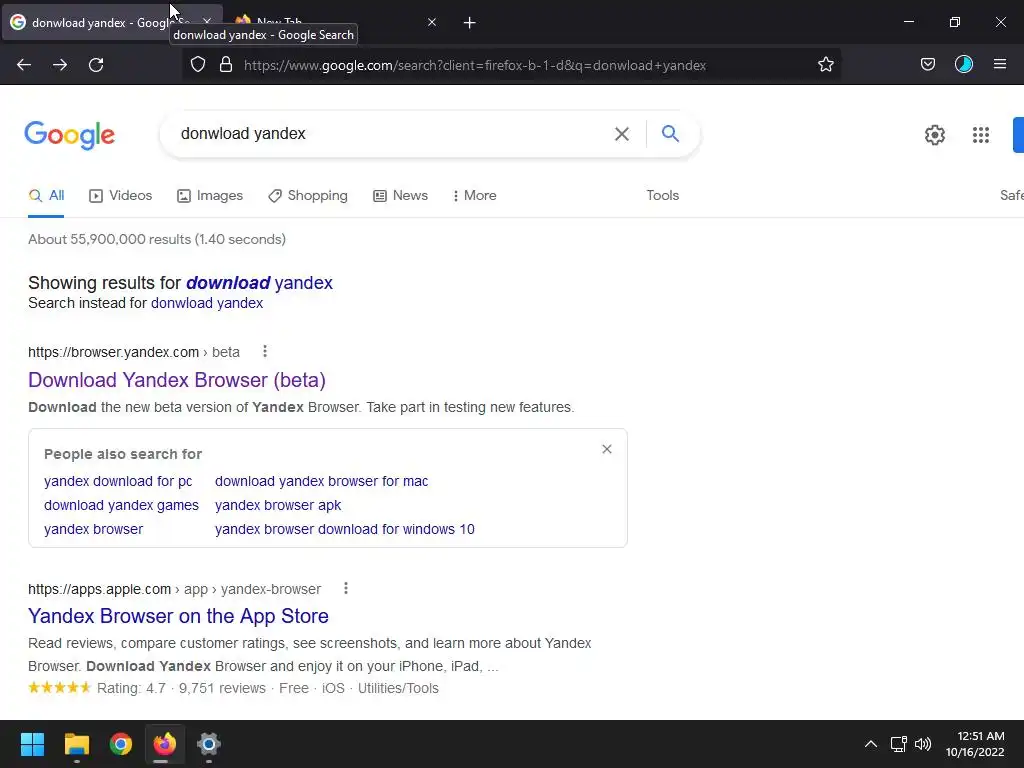Open volume control tray icon

pyautogui.click(x=923, y=744)
